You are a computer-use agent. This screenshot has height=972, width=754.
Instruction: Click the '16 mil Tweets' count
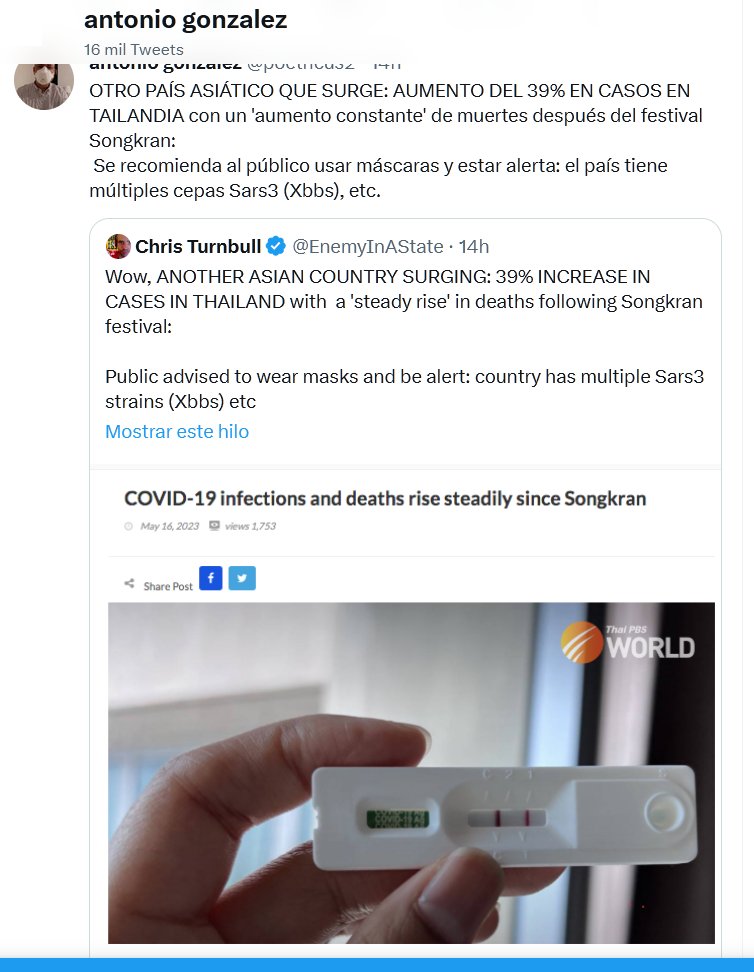point(133,49)
